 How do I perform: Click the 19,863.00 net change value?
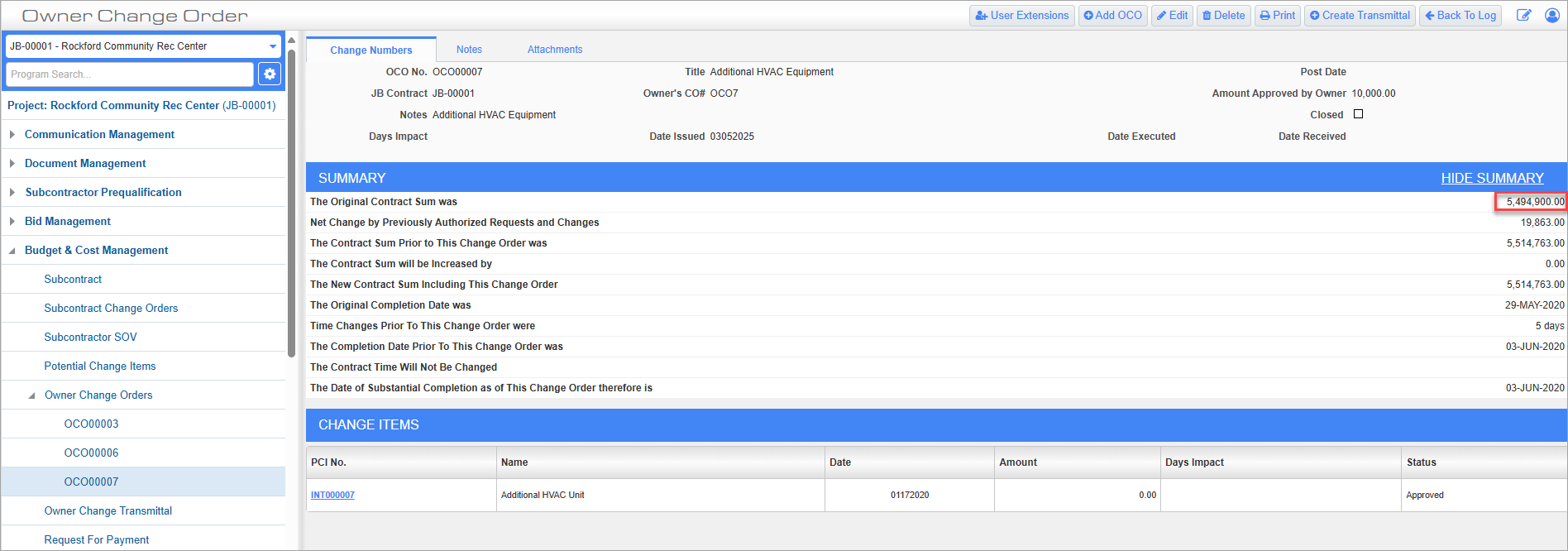coord(1542,223)
